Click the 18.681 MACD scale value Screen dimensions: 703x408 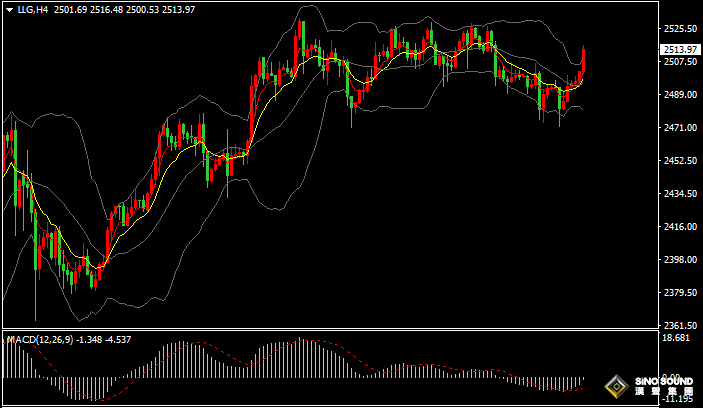pos(677,339)
